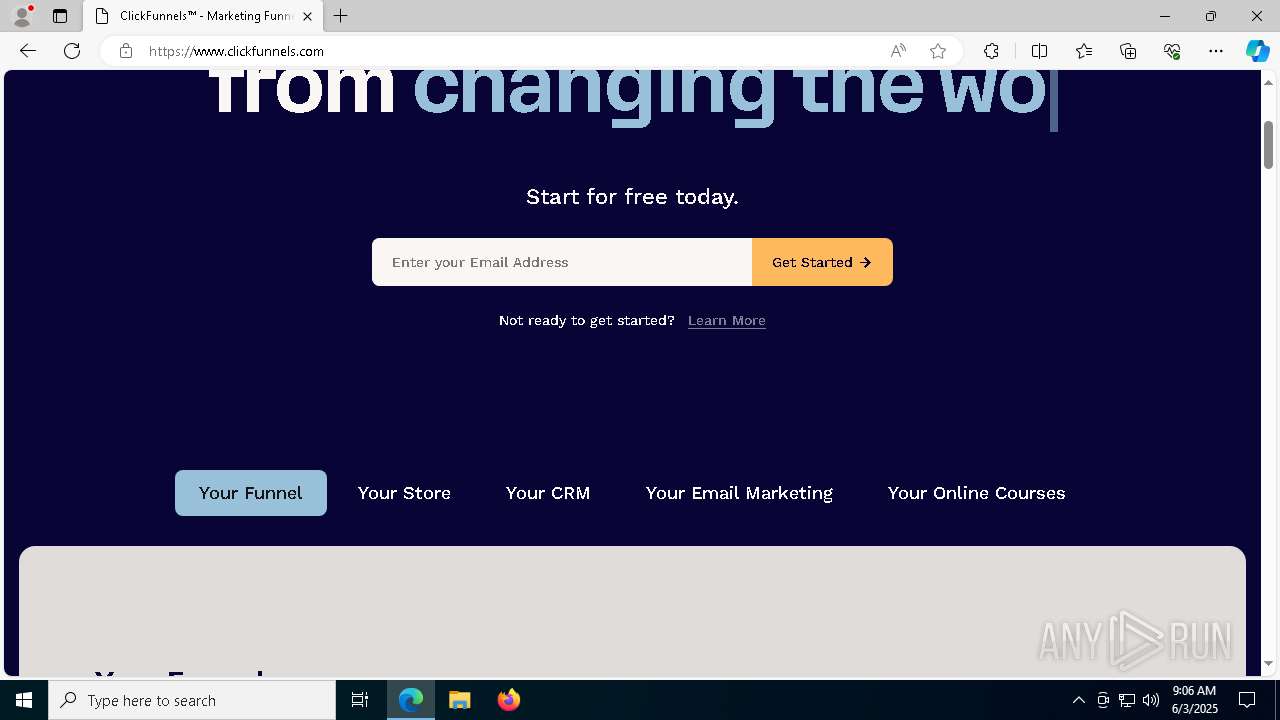Open the notification center icon
This screenshot has height=720, width=1280.
coord(1247,700)
